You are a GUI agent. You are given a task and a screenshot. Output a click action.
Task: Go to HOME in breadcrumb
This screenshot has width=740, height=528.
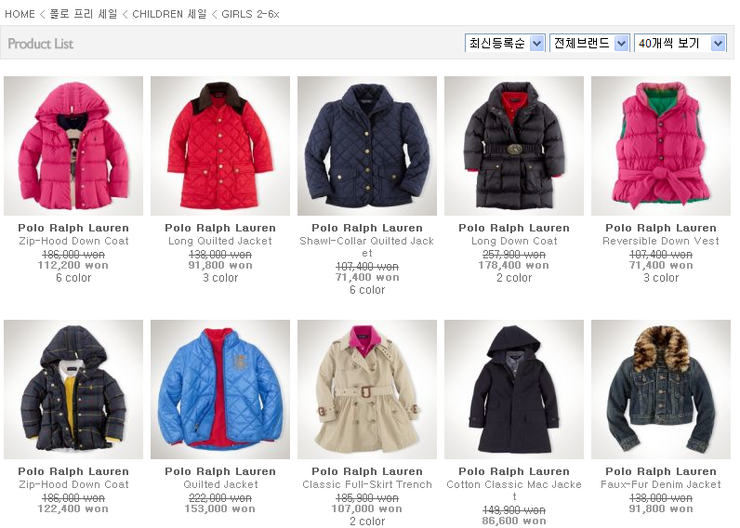point(19,14)
